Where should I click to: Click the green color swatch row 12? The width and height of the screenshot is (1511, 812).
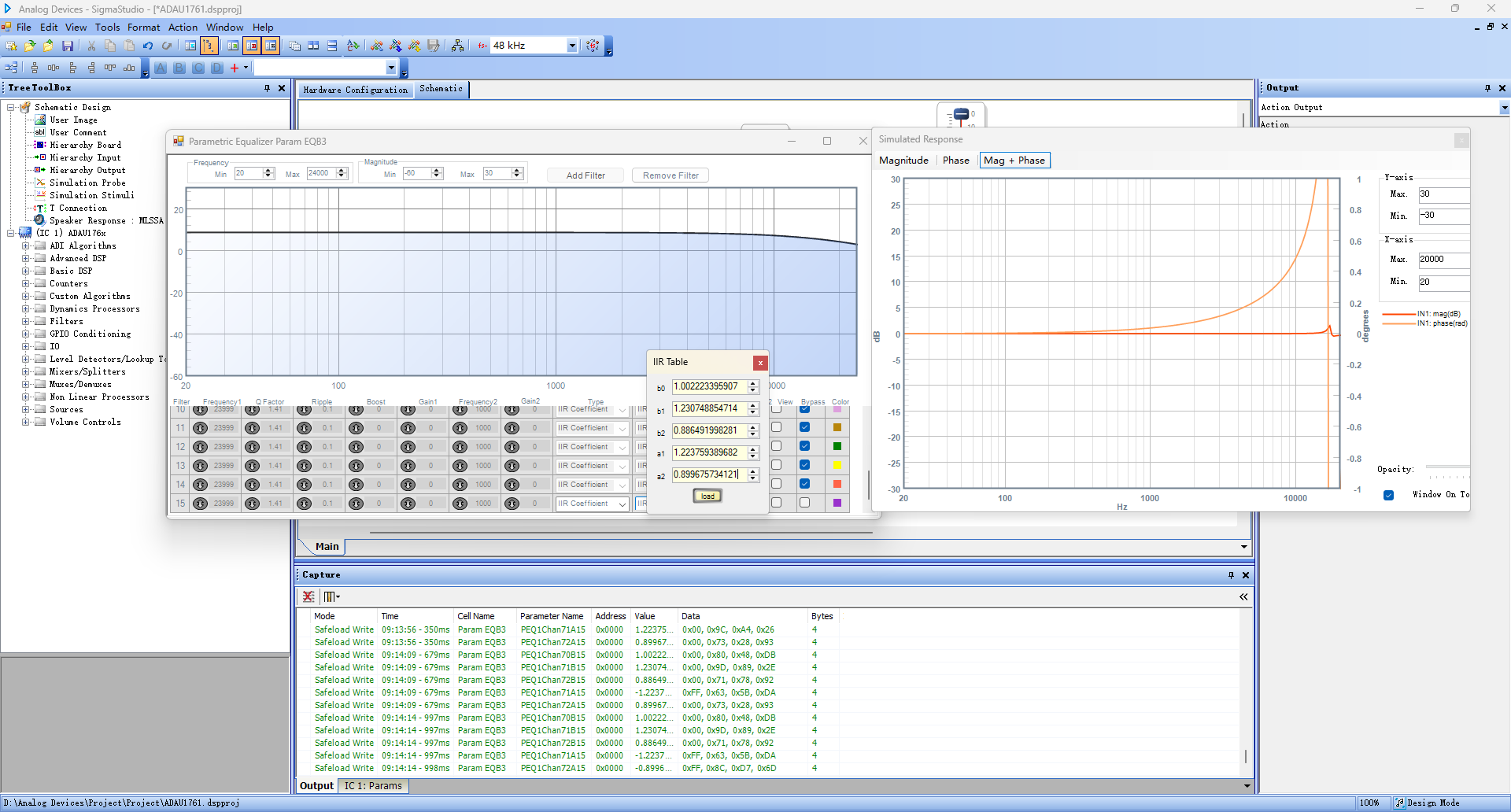(x=837, y=446)
